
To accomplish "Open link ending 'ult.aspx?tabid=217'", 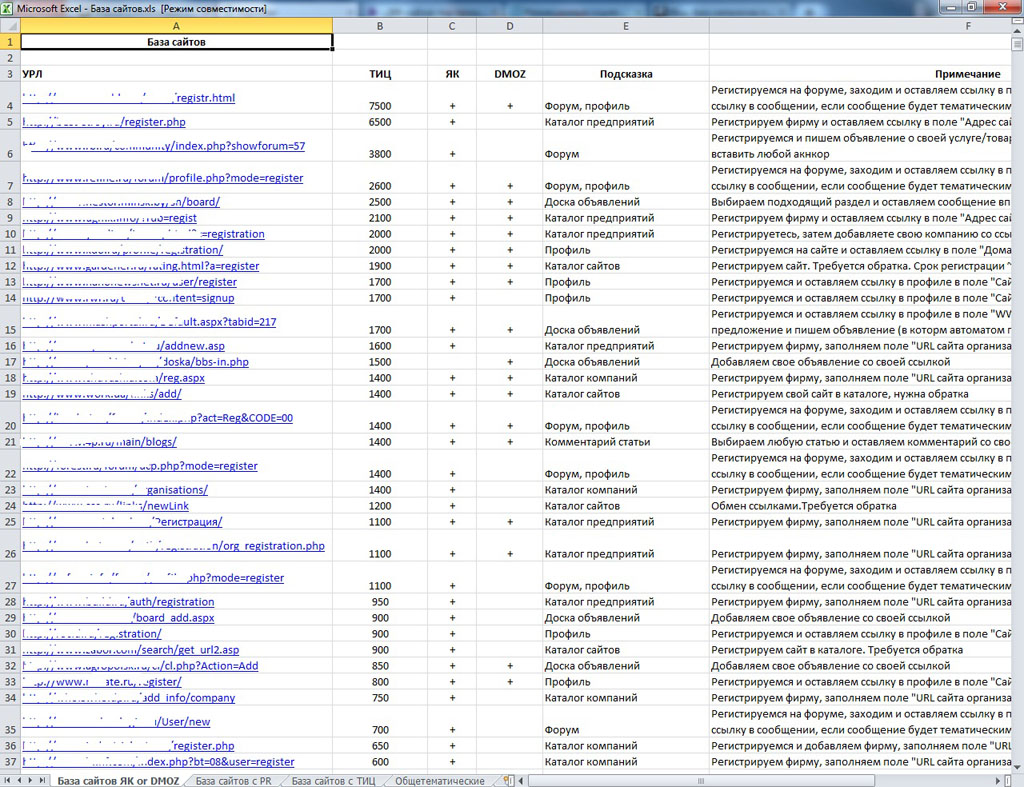I will click(x=149, y=321).
